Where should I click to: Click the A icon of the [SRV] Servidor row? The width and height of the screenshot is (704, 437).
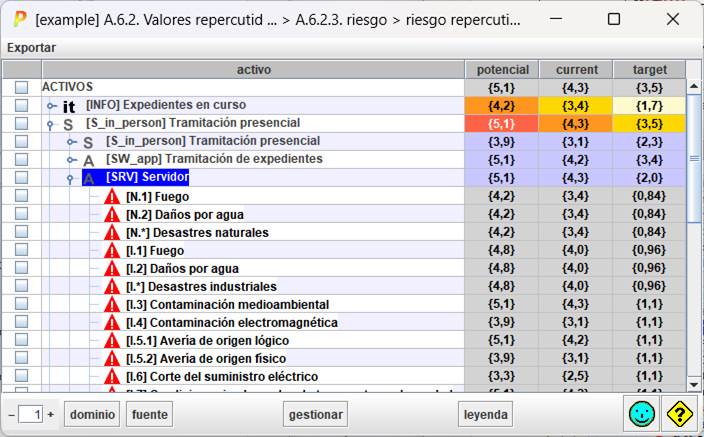click(x=89, y=178)
